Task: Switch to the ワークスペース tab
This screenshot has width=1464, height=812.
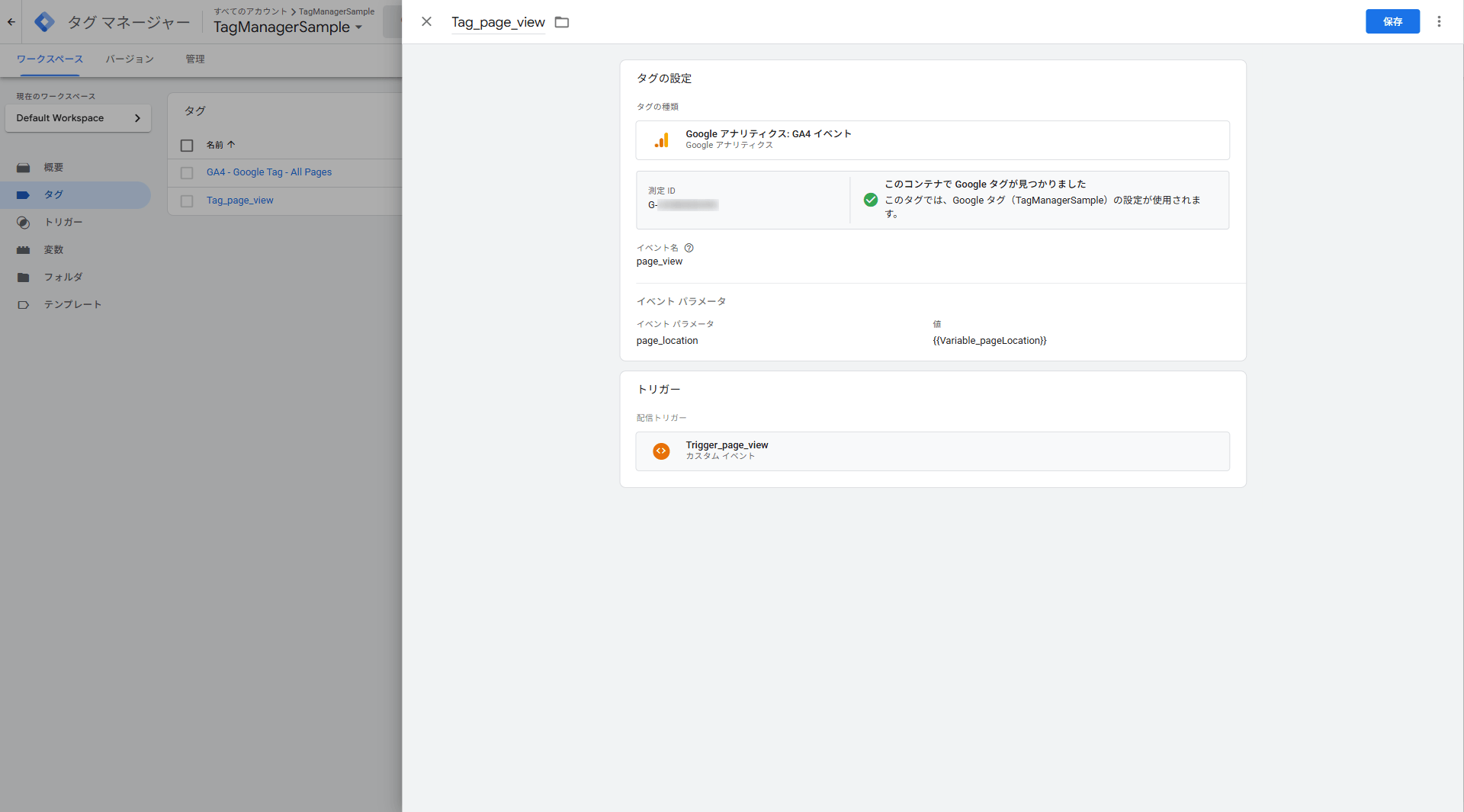Action: point(50,59)
